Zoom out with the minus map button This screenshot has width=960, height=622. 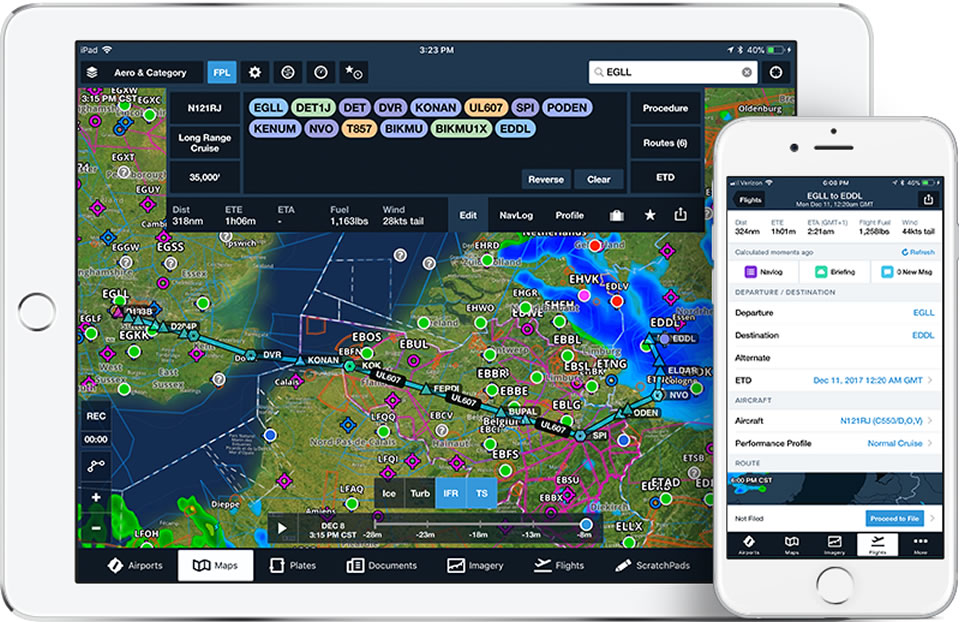point(96,528)
